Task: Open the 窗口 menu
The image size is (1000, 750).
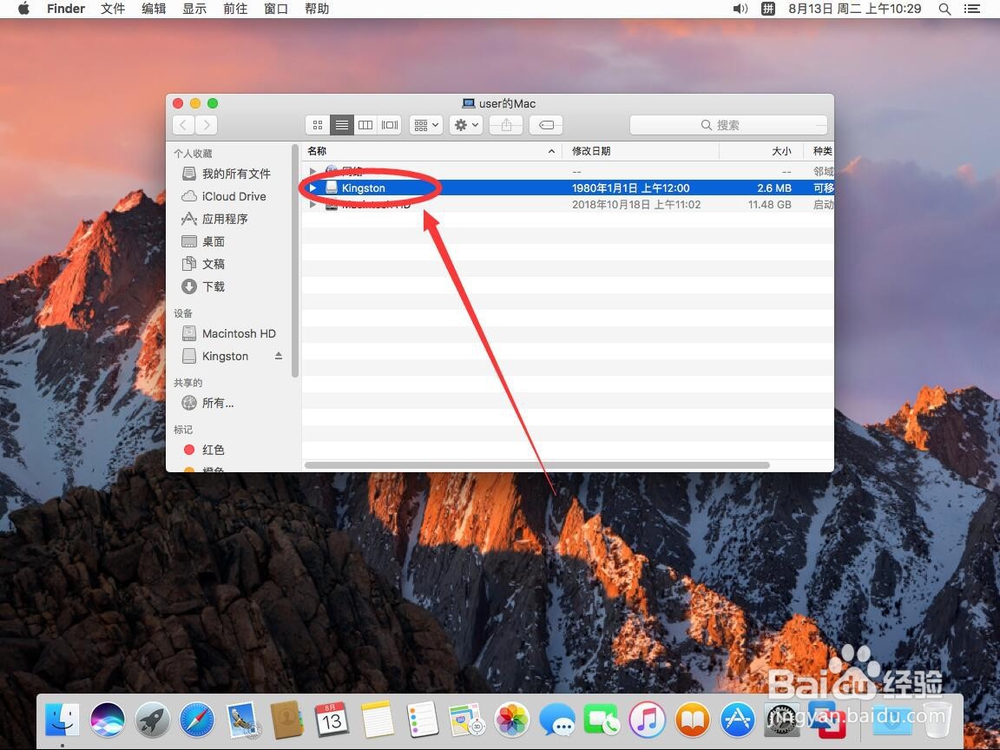Action: pos(276,9)
